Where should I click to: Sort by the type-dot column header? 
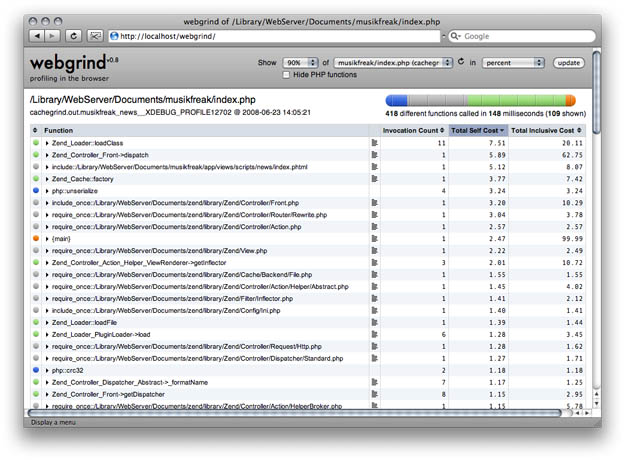point(35,130)
